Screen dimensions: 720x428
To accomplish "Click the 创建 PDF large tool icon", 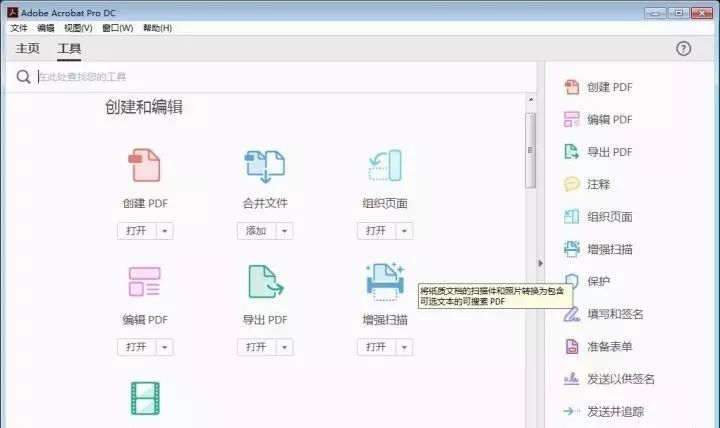I will (x=145, y=165).
